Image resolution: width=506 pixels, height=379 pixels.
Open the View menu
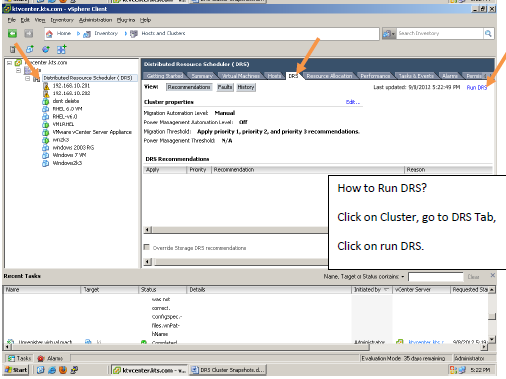click(x=40, y=20)
